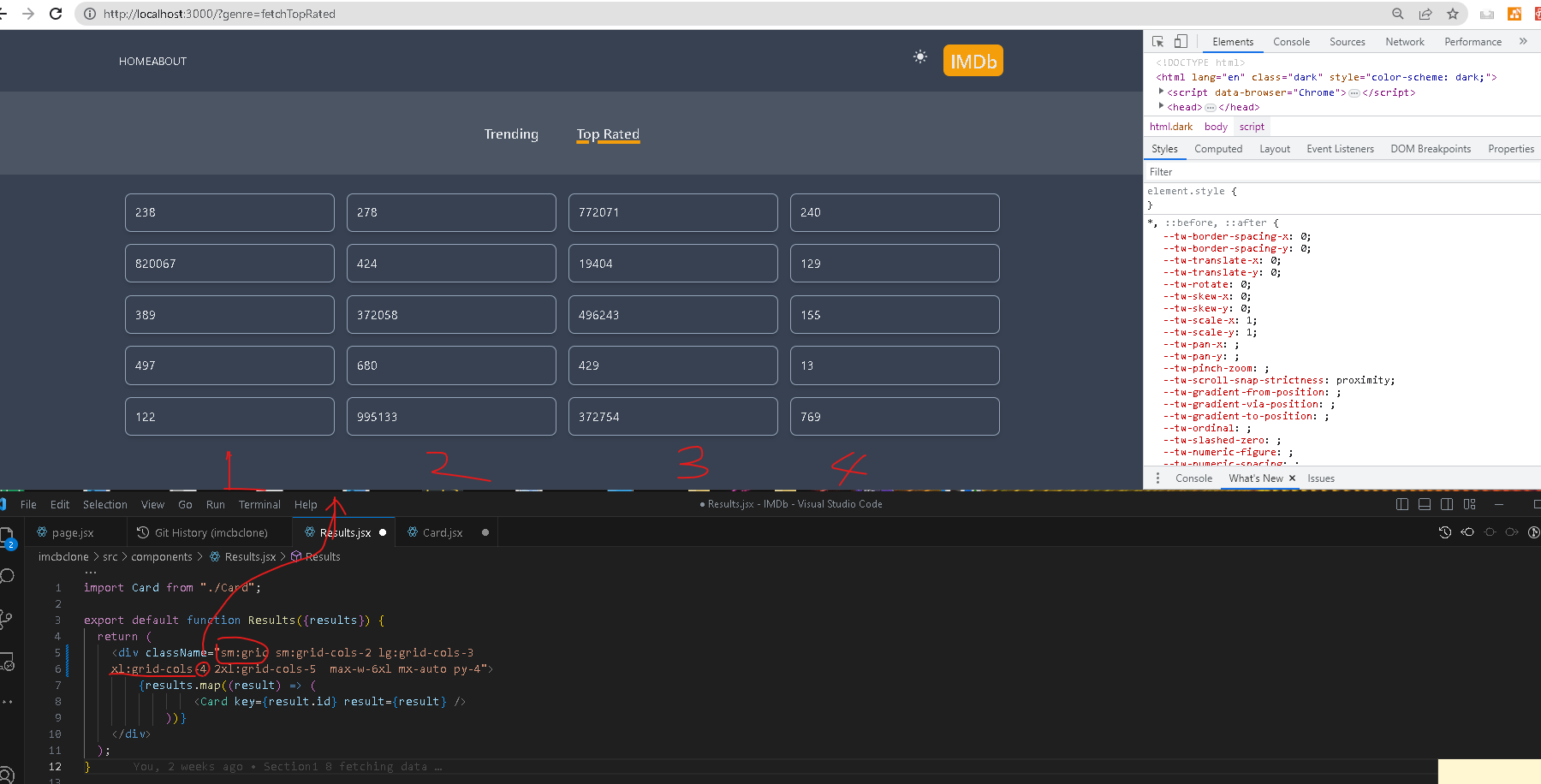This screenshot has height=784, width=1541.
Task: Open file history timeline icon in editor toolbar
Action: click(1445, 532)
